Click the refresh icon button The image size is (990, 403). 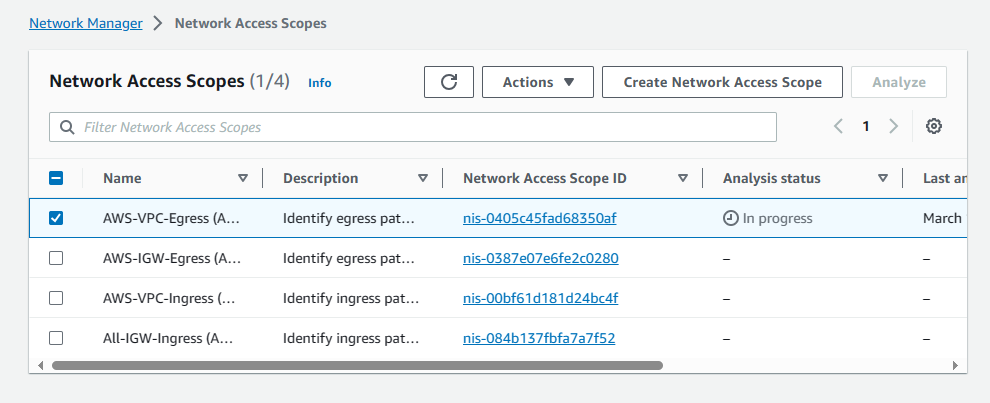point(449,82)
